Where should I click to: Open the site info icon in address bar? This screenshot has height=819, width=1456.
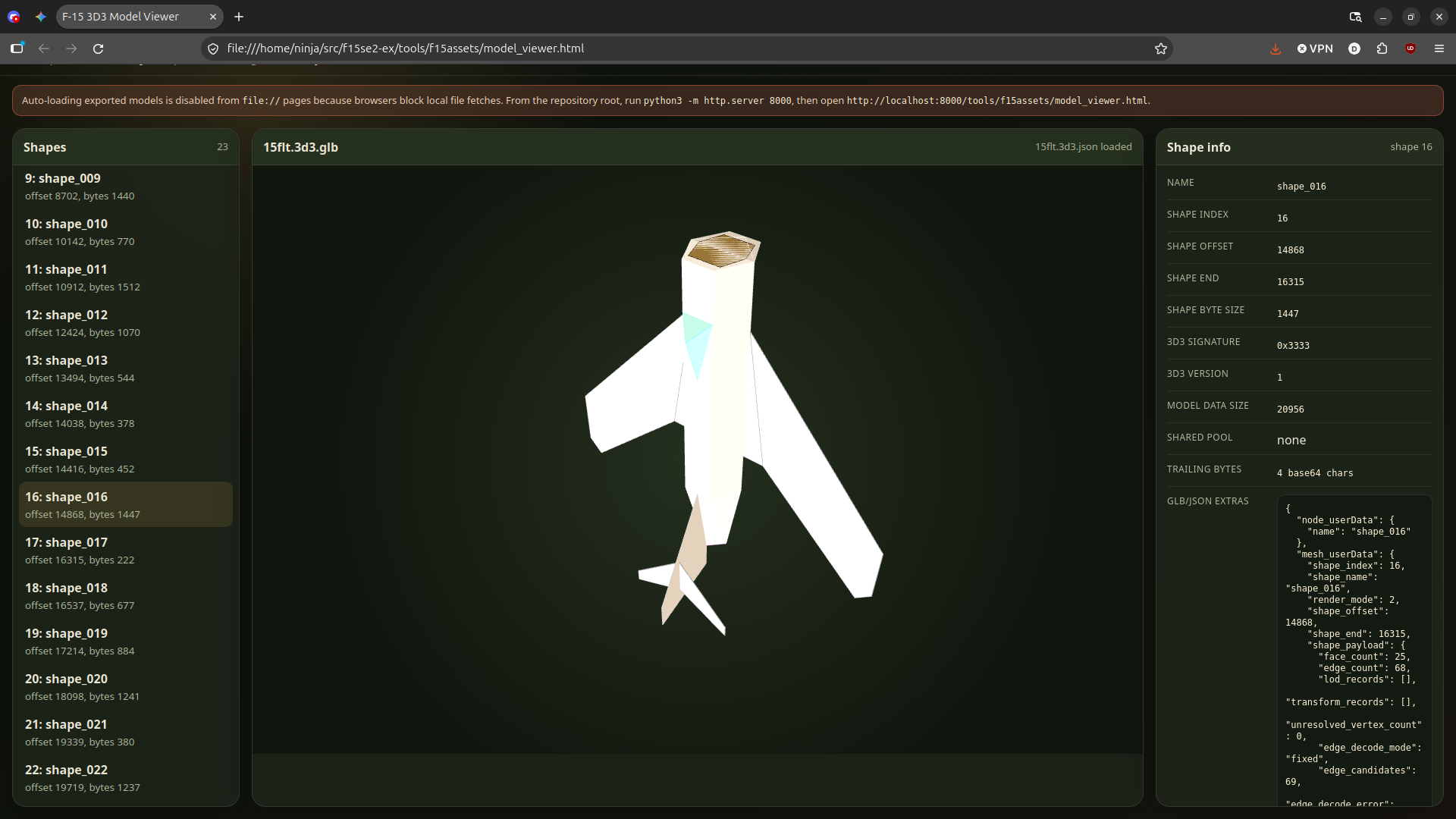click(x=213, y=49)
